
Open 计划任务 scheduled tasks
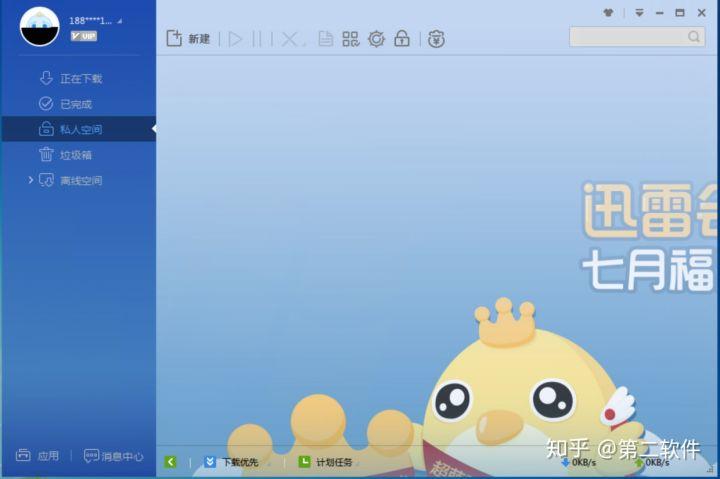coord(325,462)
